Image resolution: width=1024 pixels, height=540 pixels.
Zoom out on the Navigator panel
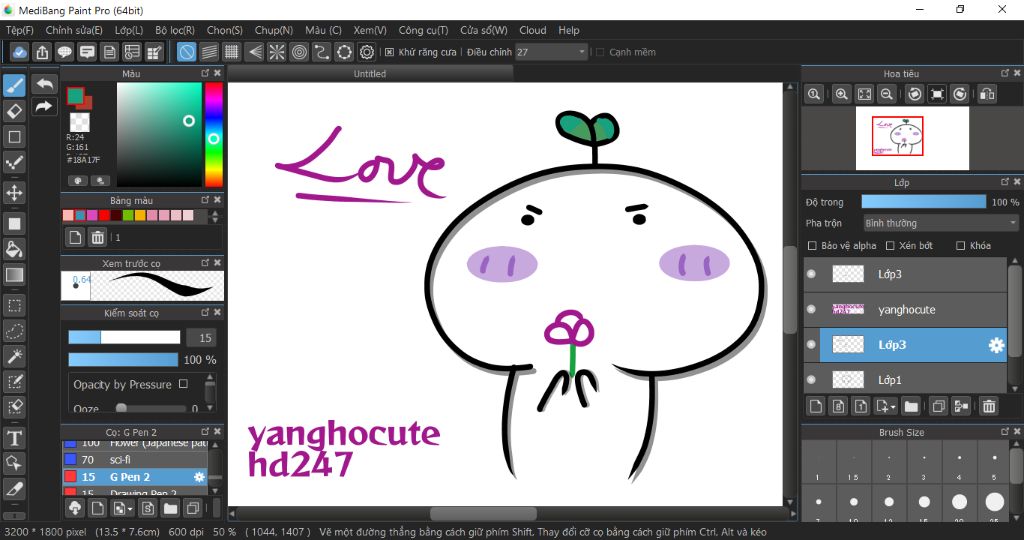(887, 94)
